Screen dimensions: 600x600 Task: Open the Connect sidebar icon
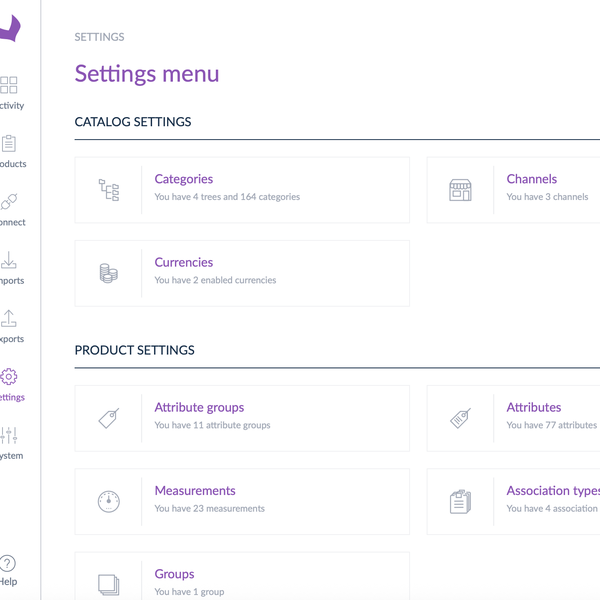(x=9, y=202)
